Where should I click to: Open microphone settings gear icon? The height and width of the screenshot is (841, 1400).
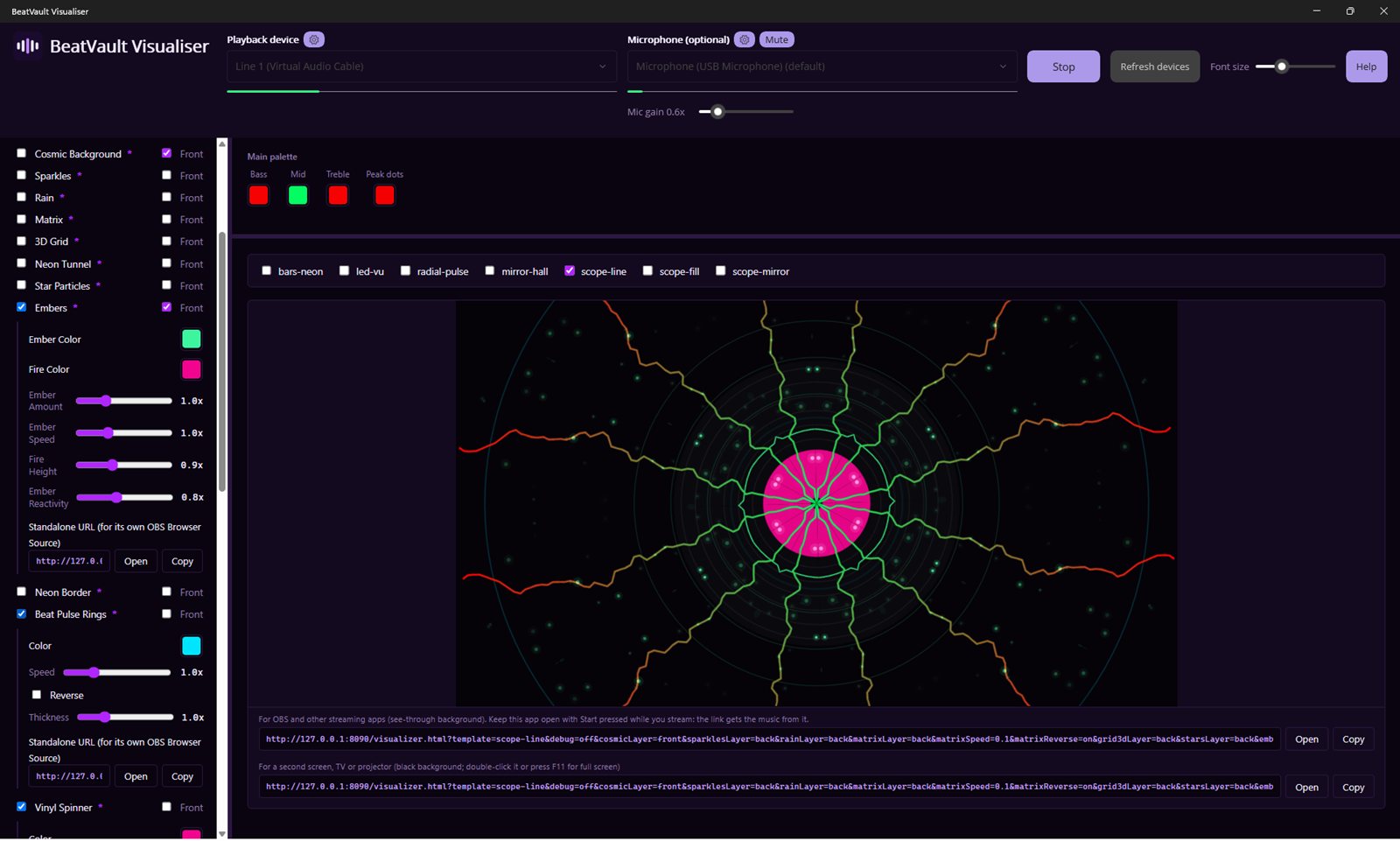(744, 39)
